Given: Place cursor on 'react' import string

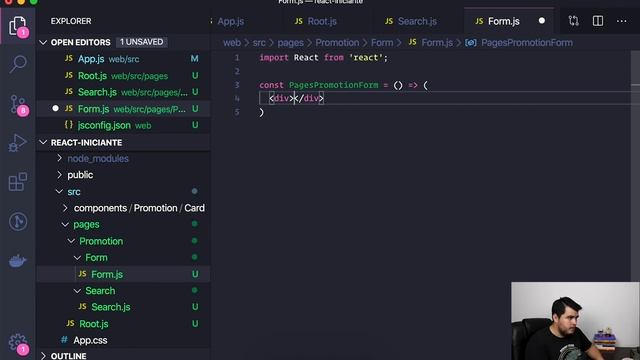Looking at the screenshot, I should pyautogui.click(x=366, y=58).
